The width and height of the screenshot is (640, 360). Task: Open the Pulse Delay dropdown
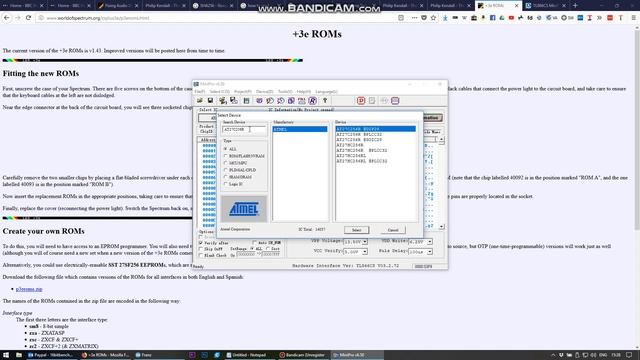tap(430, 252)
